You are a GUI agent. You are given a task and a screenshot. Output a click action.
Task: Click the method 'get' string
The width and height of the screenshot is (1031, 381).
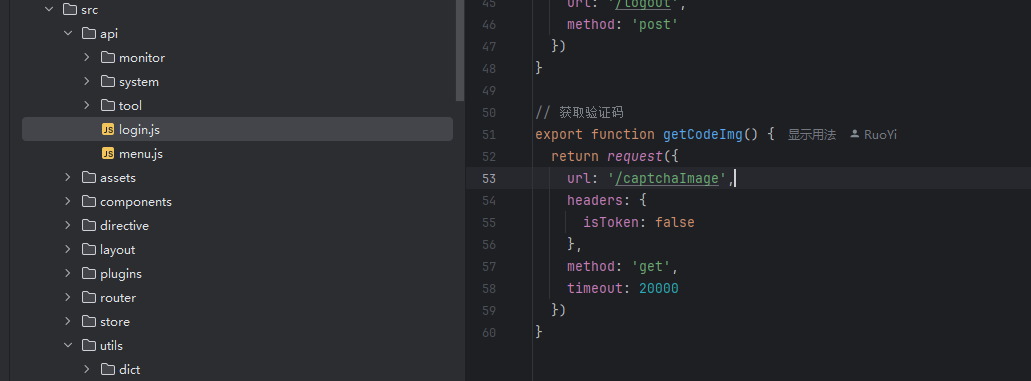[x=651, y=267]
